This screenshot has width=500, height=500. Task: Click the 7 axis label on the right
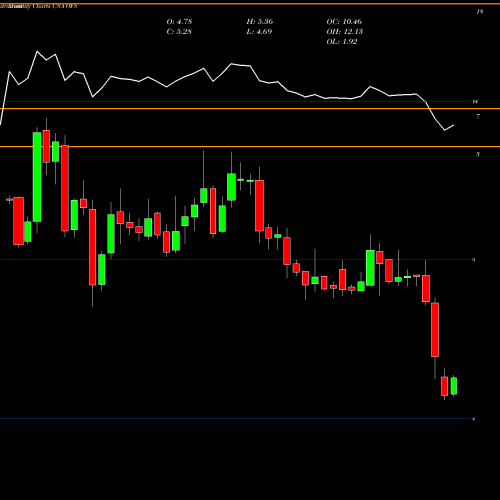click(x=478, y=116)
